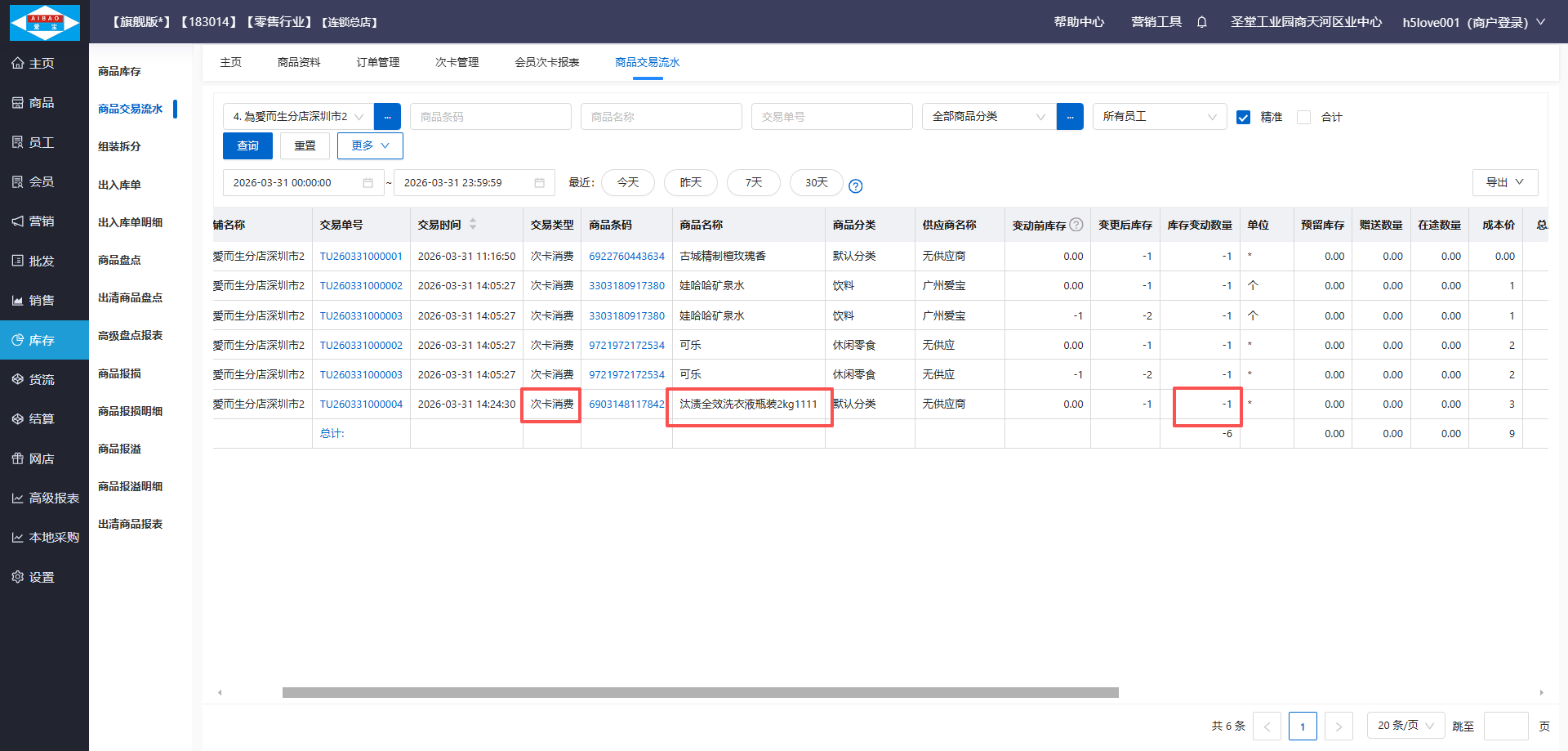The height and width of the screenshot is (751, 1568).
Task: Open 商品盘点 in the inventory submenu
Action: (x=119, y=260)
